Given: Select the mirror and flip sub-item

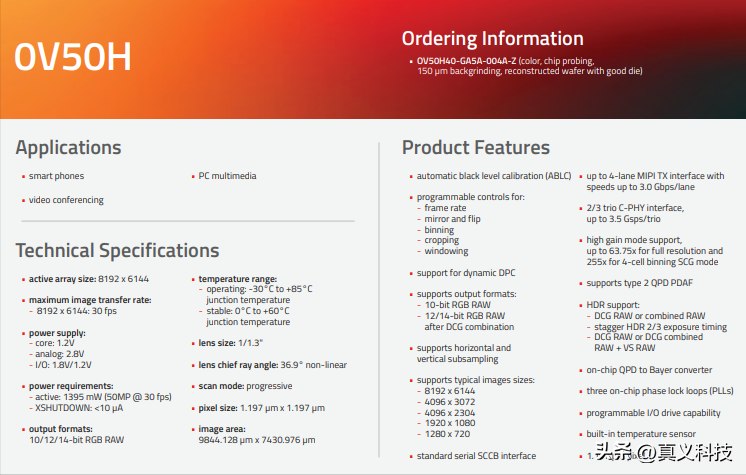Looking at the screenshot, I should (452, 219).
